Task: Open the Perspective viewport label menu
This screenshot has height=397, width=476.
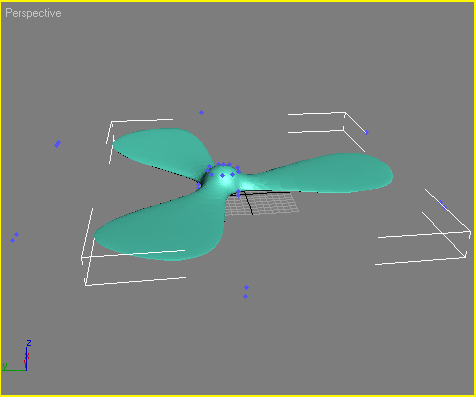Action: point(33,13)
